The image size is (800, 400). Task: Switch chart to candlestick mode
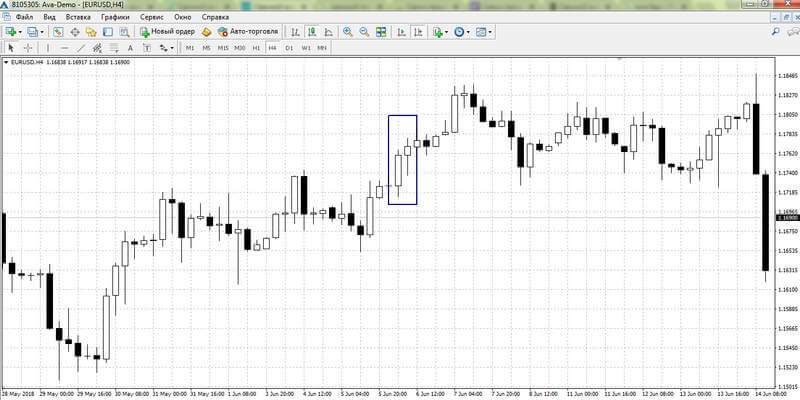[x=312, y=32]
